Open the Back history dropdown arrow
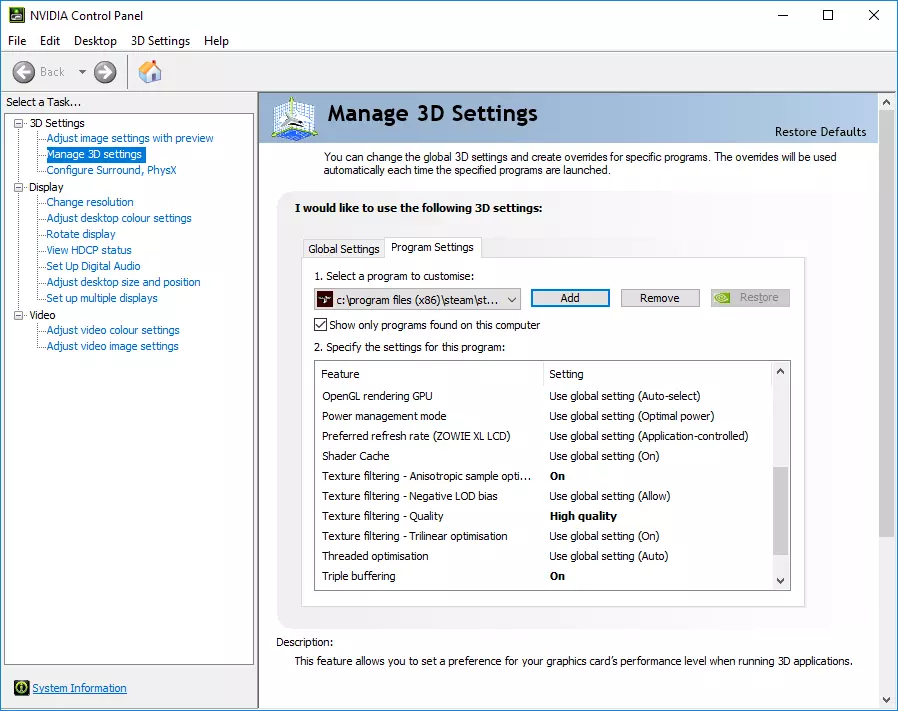This screenshot has width=898, height=711. [82, 72]
